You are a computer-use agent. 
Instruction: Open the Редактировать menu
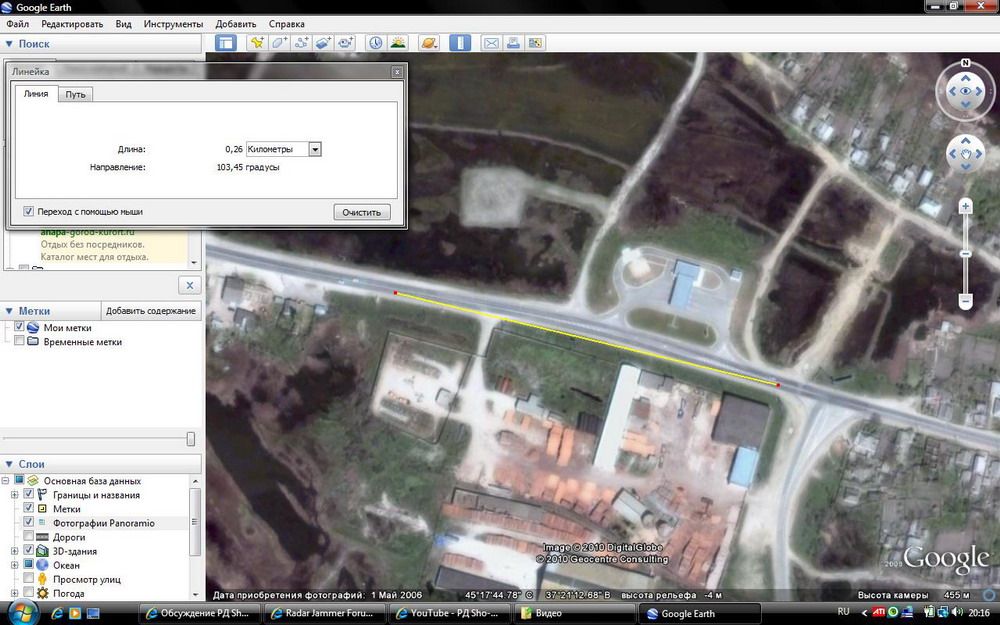[x=72, y=24]
